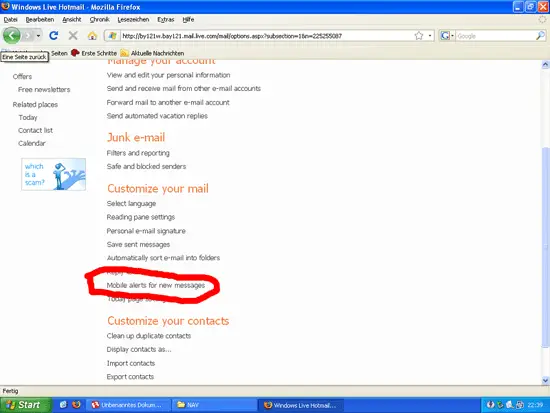The image size is (550, 413).
Task: Open the Ansicht menu
Action: [72, 20]
